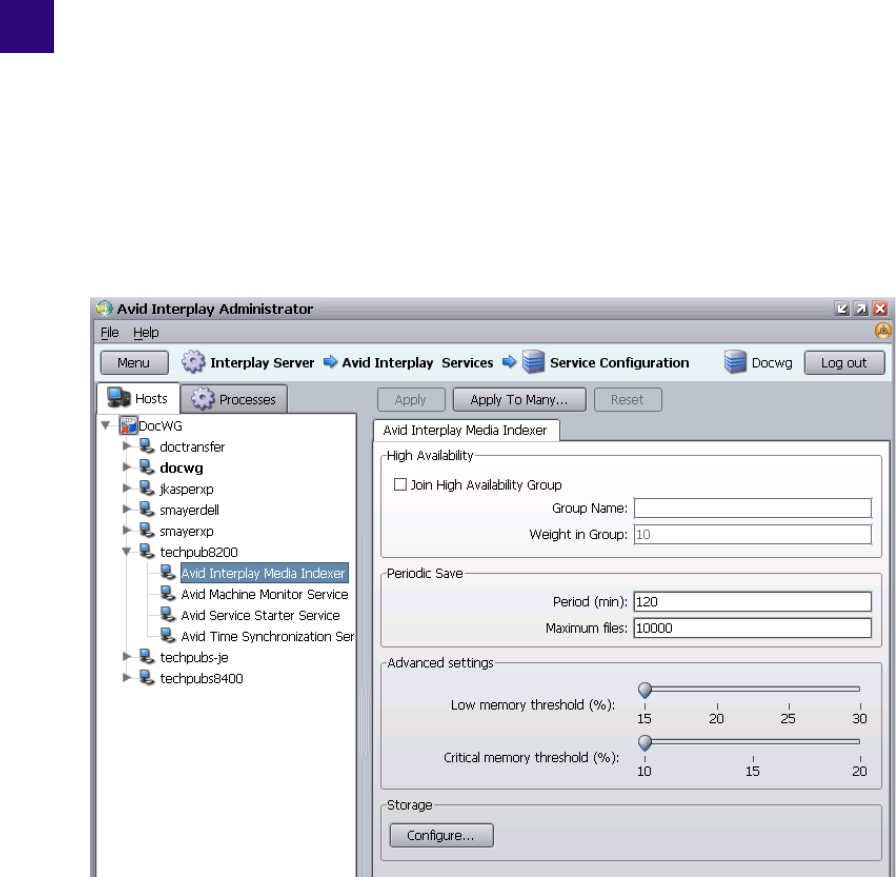The height and width of the screenshot is (877, 896).
Task: Click the DocWG workgroup icon
Action: click(128, 426)
